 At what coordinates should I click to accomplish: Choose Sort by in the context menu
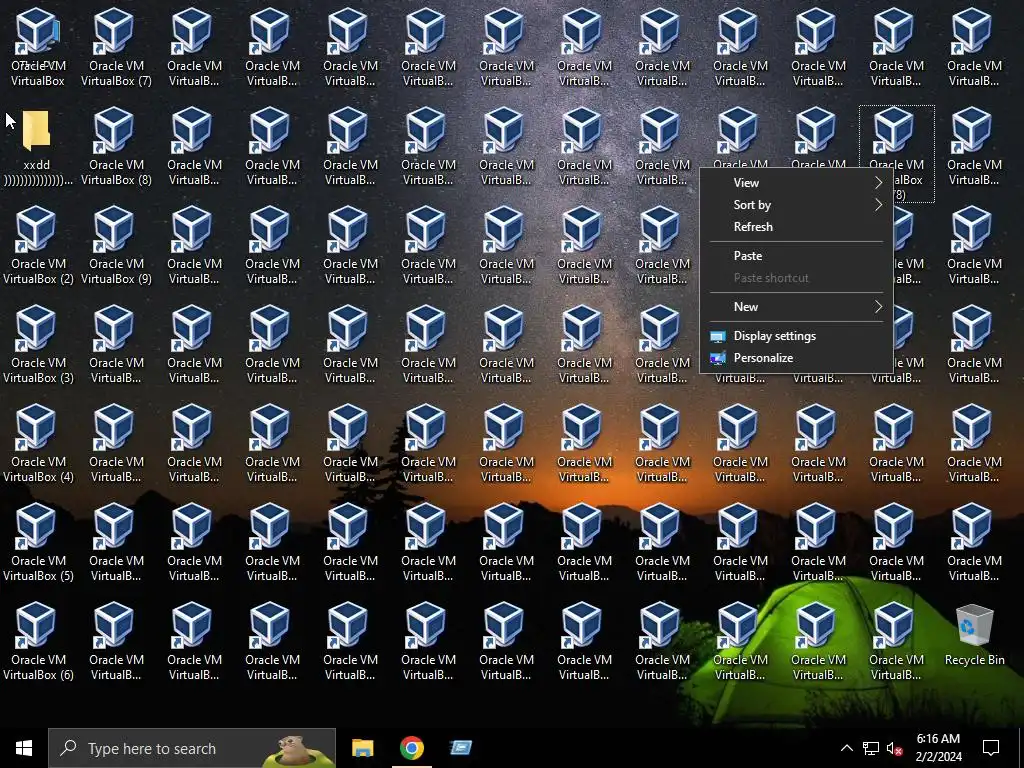tap(796, 205)
